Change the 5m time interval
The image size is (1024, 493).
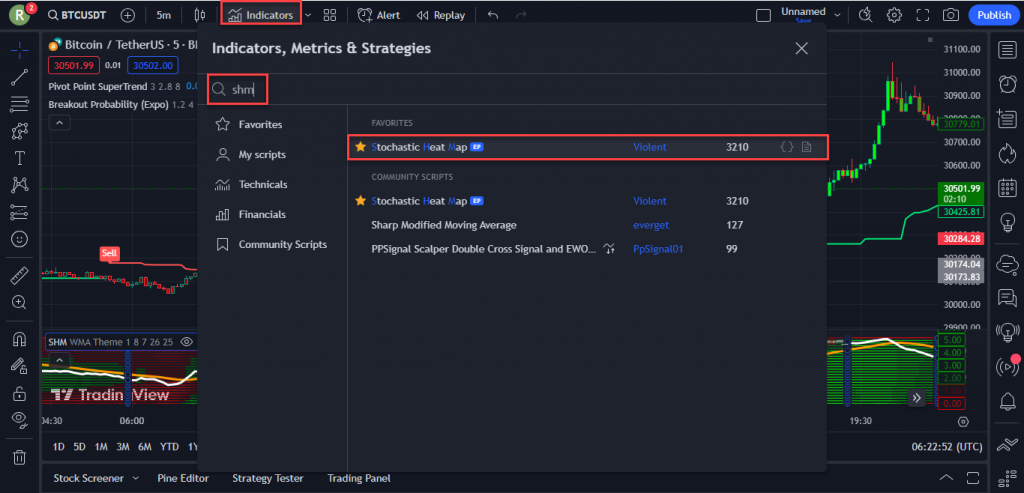click(x=164, y=15)
